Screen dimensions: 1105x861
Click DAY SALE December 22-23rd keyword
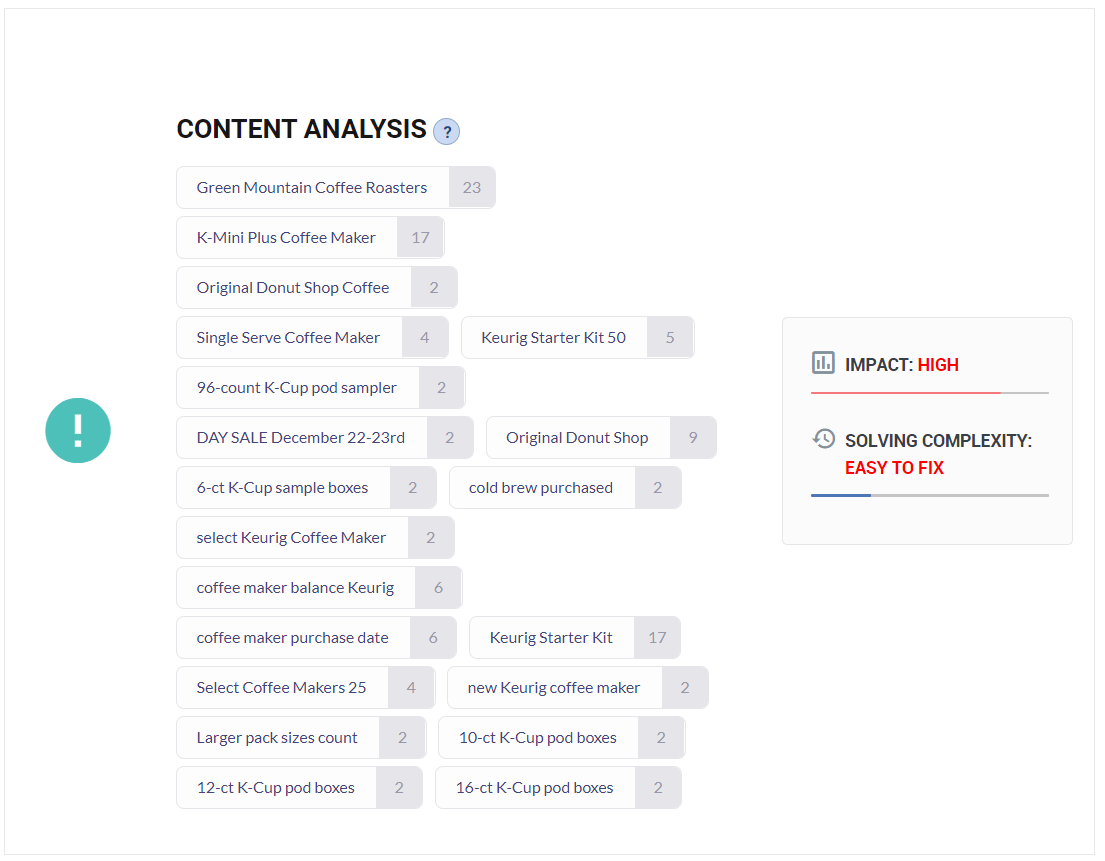coord(325,438)
